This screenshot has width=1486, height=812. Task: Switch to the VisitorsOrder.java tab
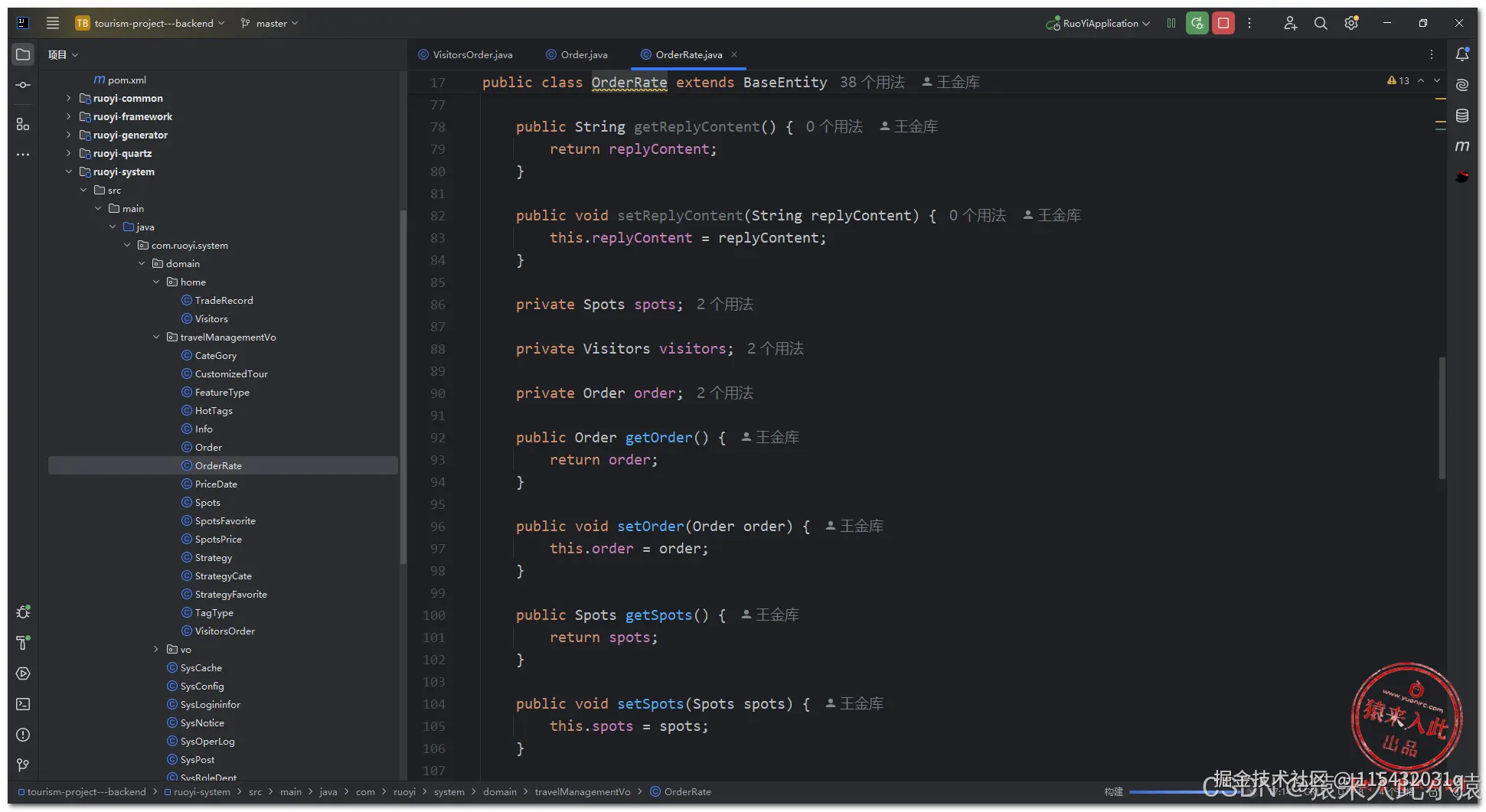(465, 54)
